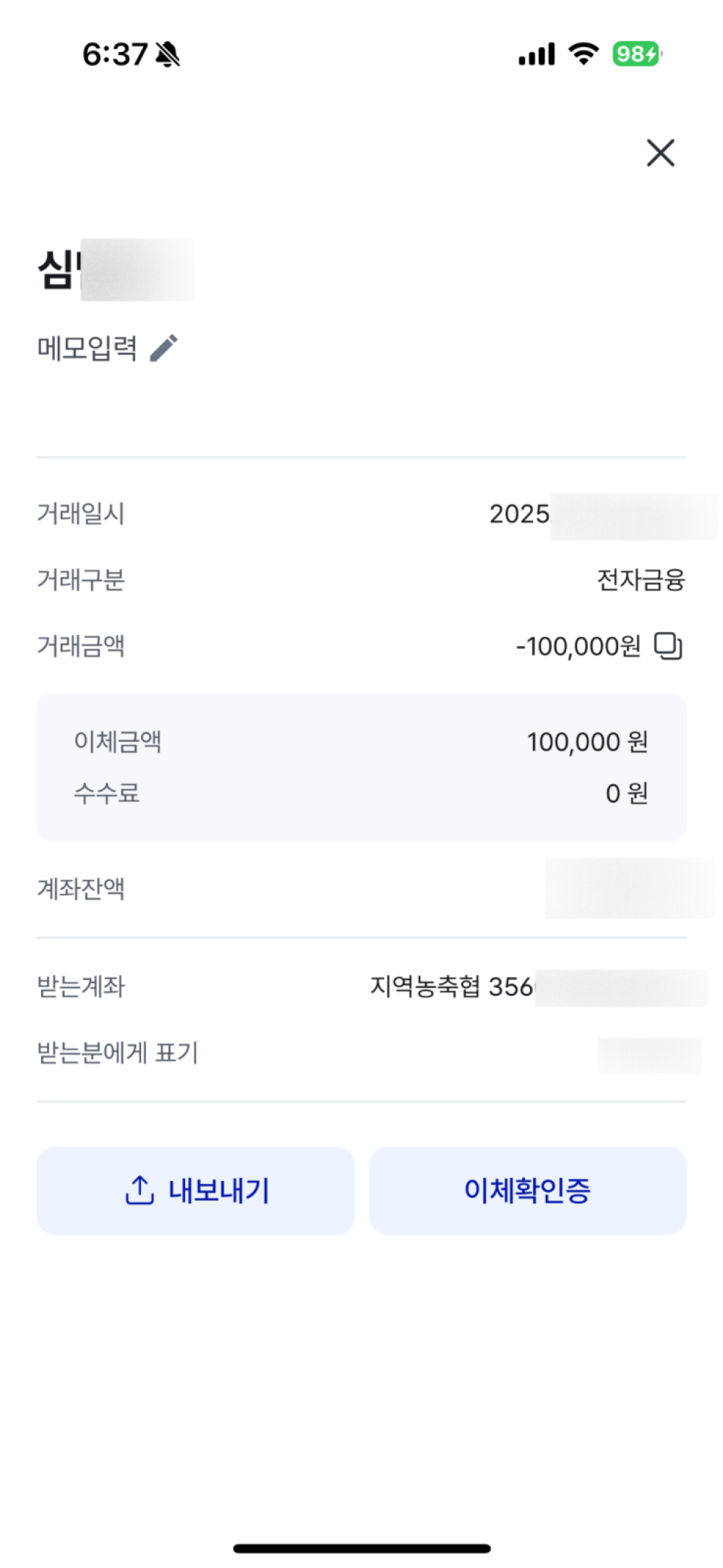Select the 전자금융 transaction type value
The height and width of the screenshot is (1568, 723).
click(x=641, y=580)
